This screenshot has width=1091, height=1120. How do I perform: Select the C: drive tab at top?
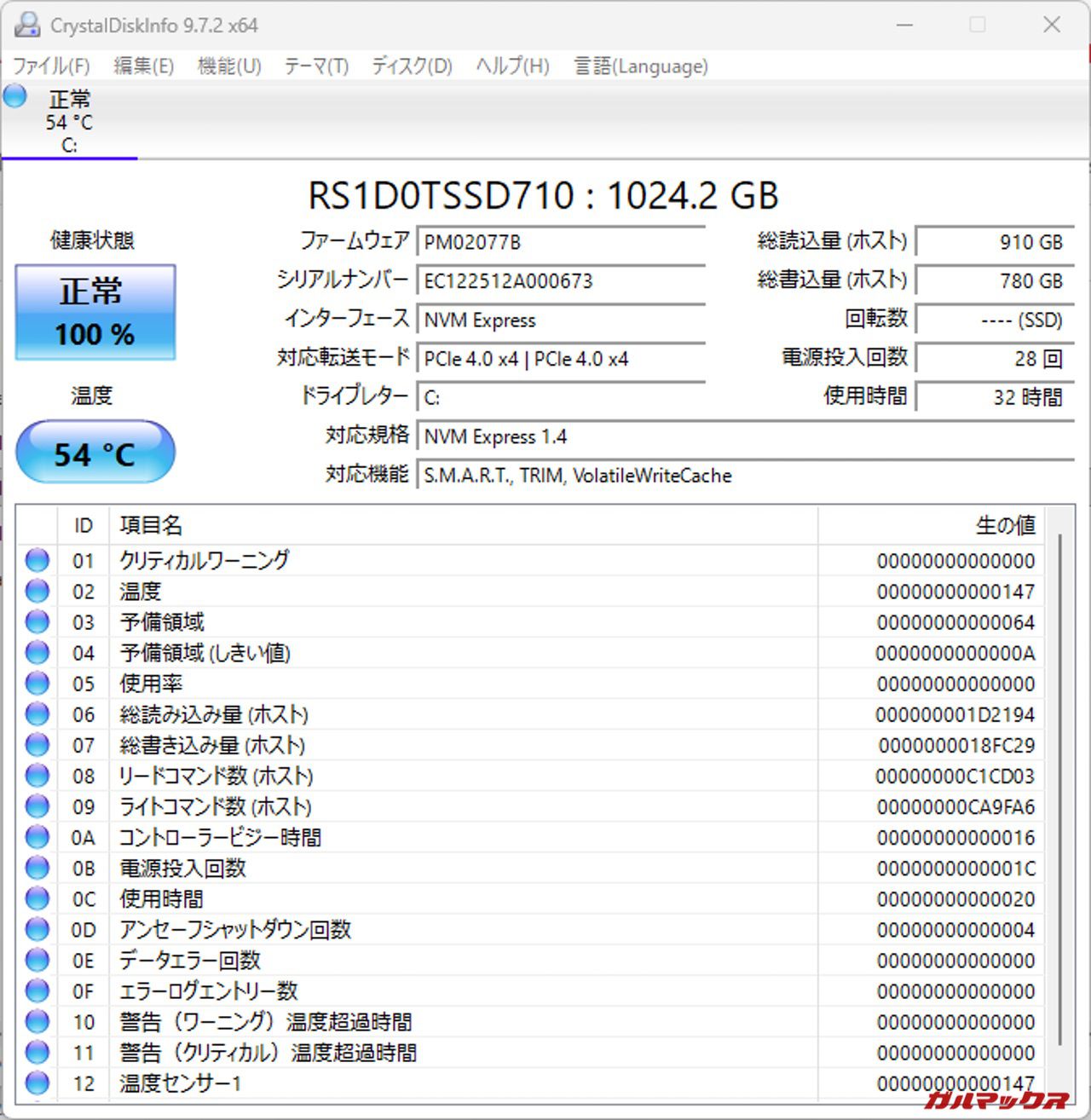69,124
